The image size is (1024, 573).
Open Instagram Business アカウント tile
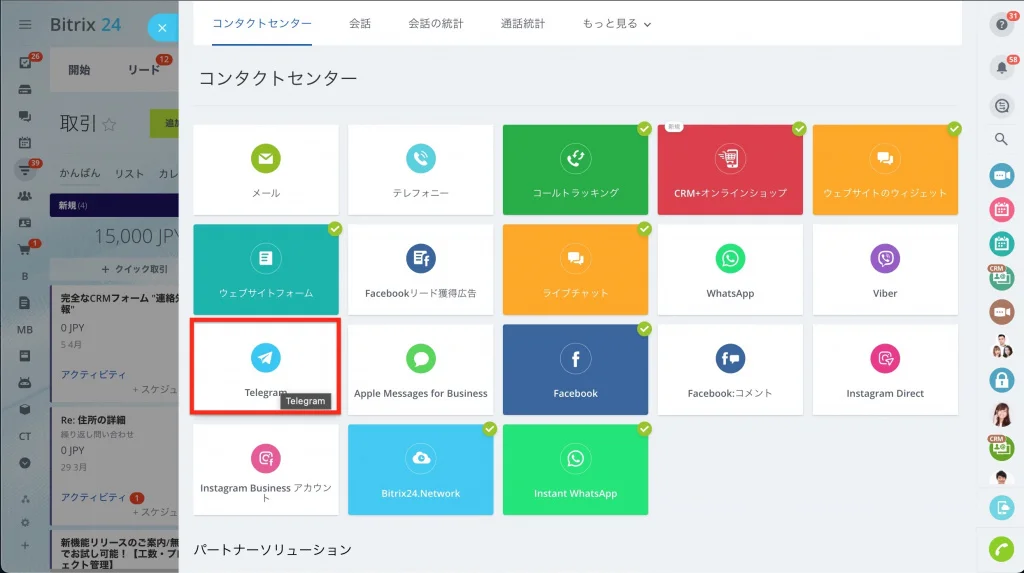(266, 470)
